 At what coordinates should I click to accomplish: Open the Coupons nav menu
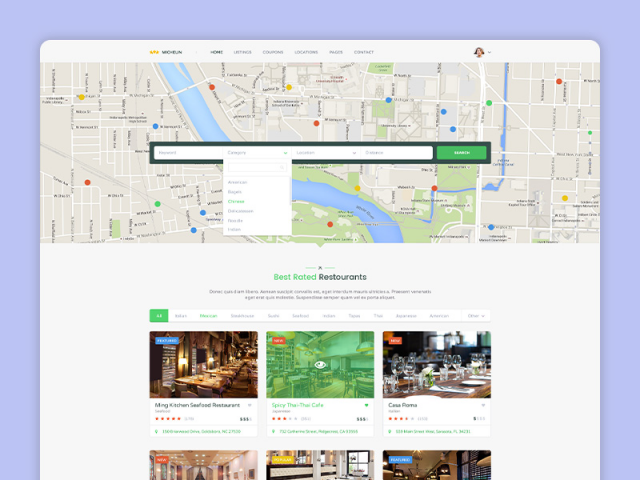click(x=273, y=52)
